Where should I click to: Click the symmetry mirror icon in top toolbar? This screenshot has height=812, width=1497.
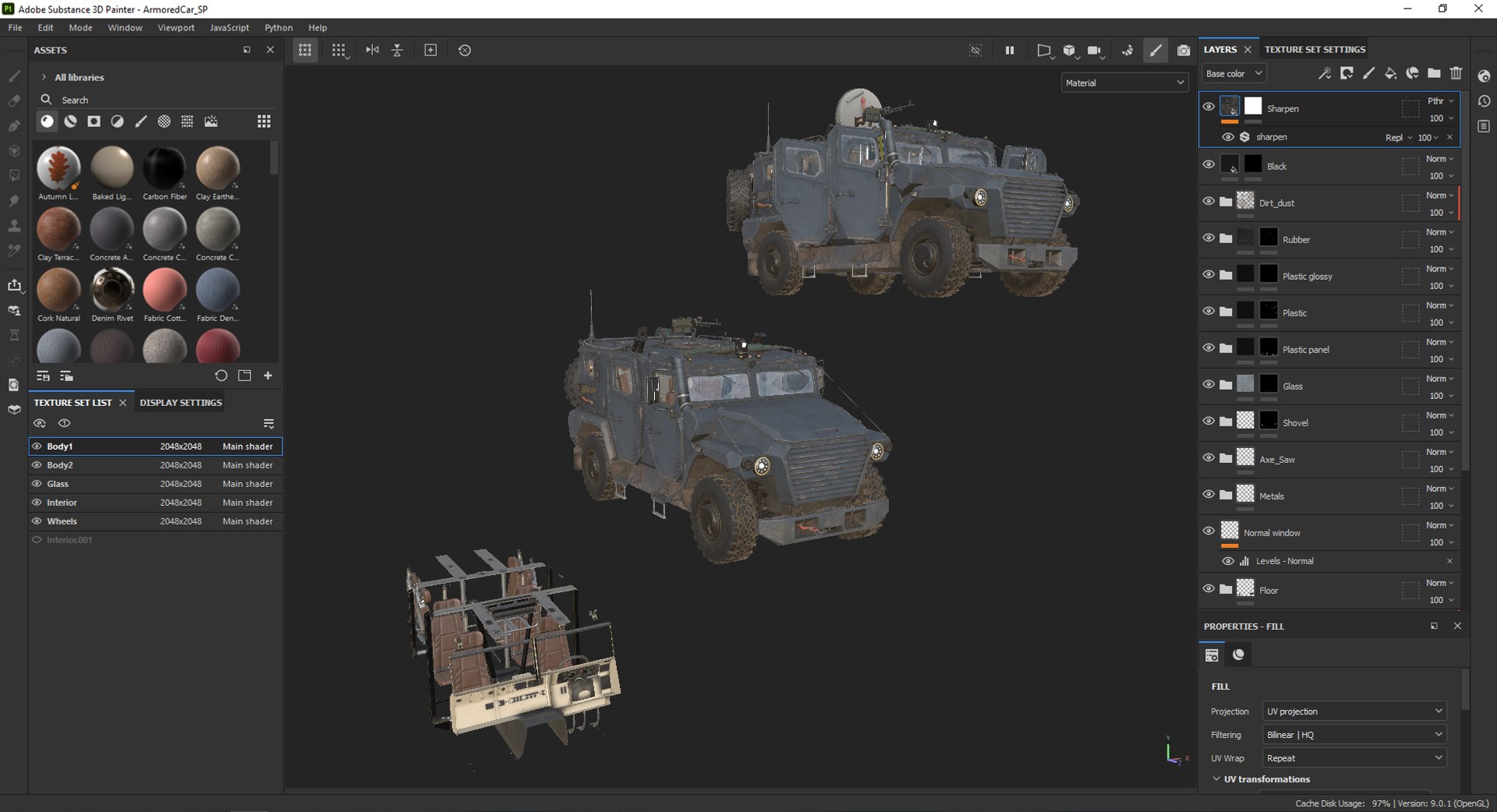(x=373, y=50)
